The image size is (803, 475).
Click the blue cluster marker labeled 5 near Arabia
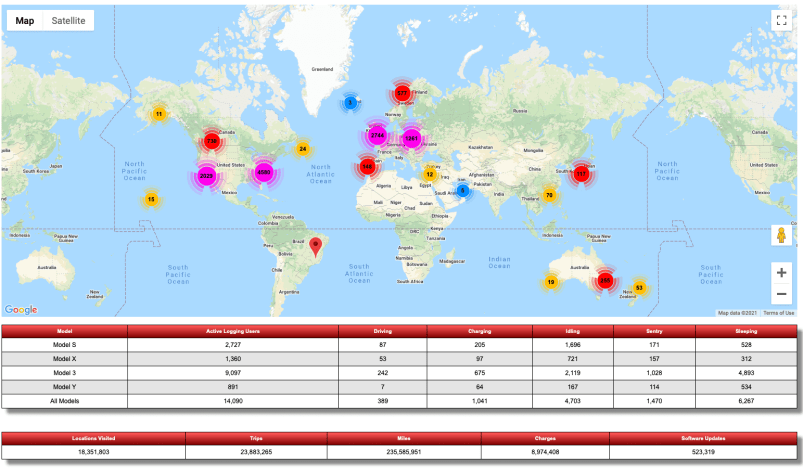462,191
